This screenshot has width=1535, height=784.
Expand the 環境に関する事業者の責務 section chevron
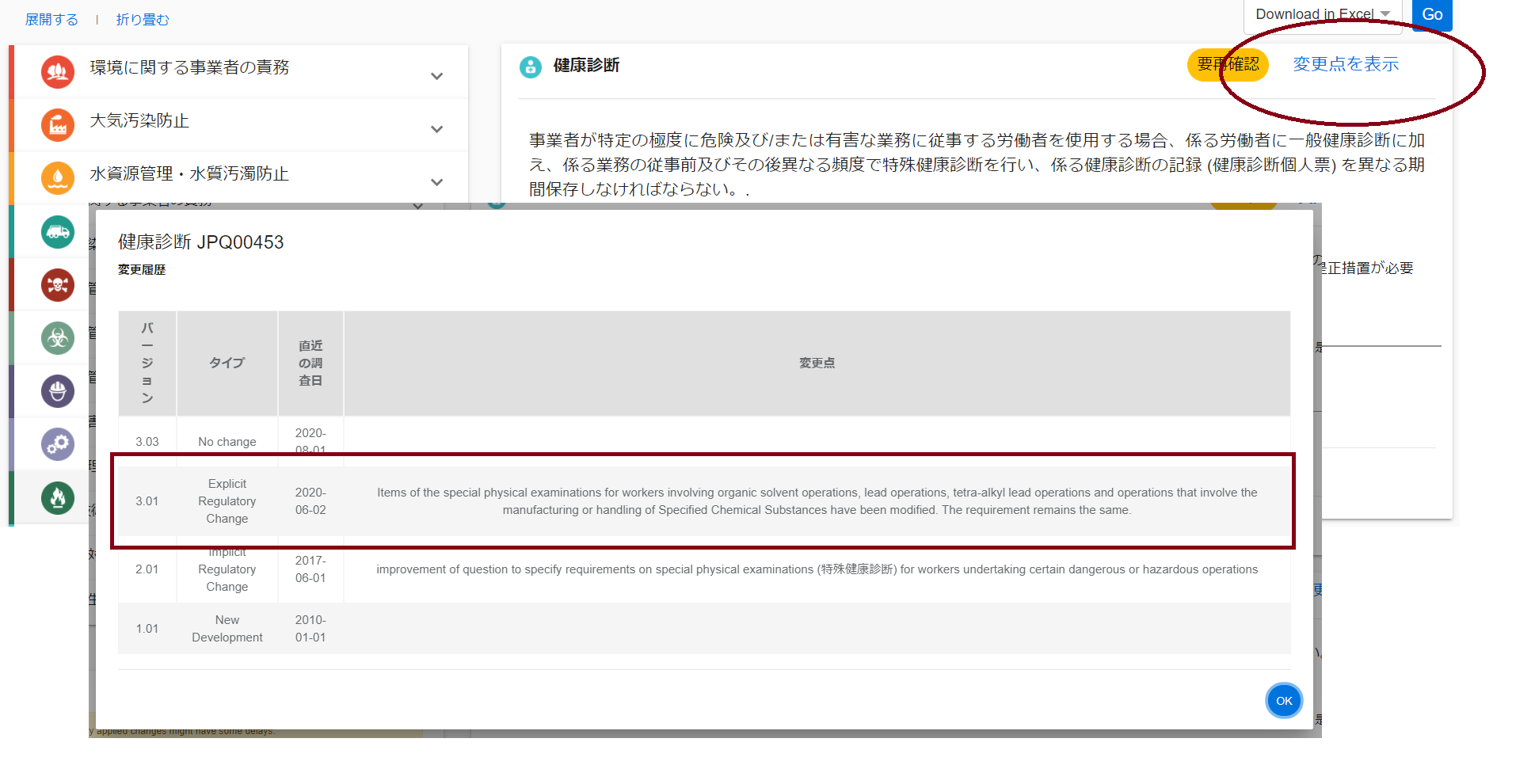[x=436, y=76]
